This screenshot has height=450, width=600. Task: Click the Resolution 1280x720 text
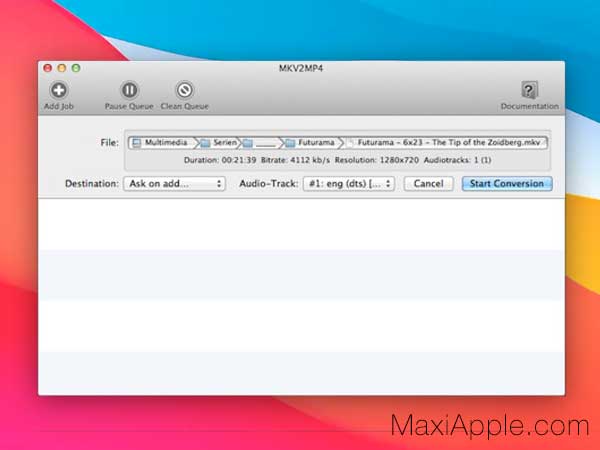pyautogui.click(x=377, y=160)
